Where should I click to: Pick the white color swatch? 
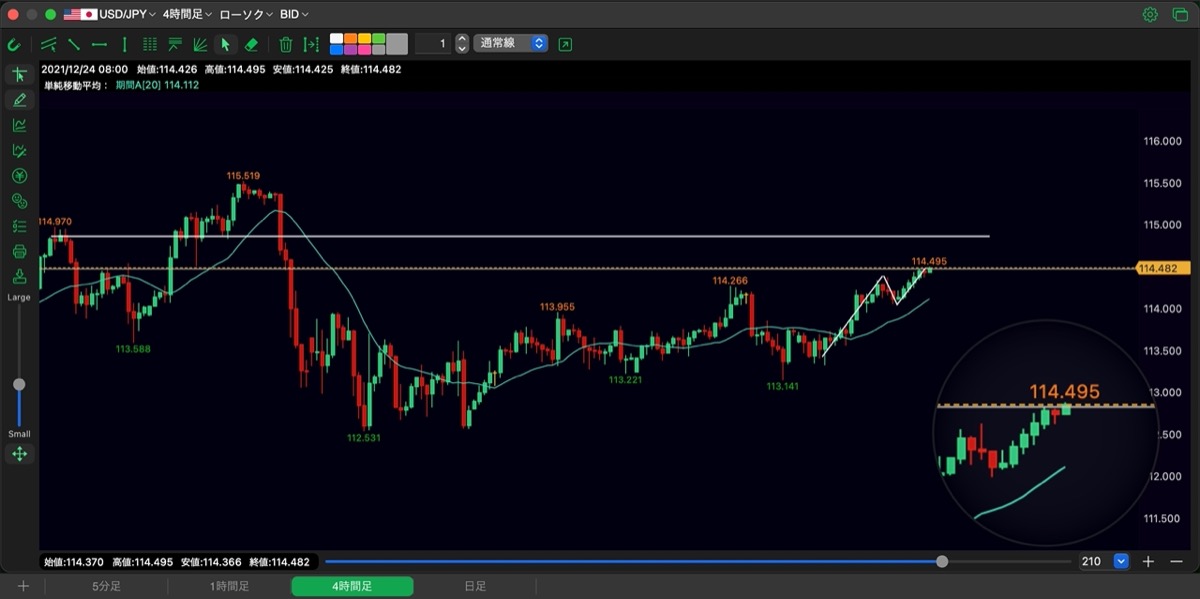pyautogui.click(x=337, y=39)
